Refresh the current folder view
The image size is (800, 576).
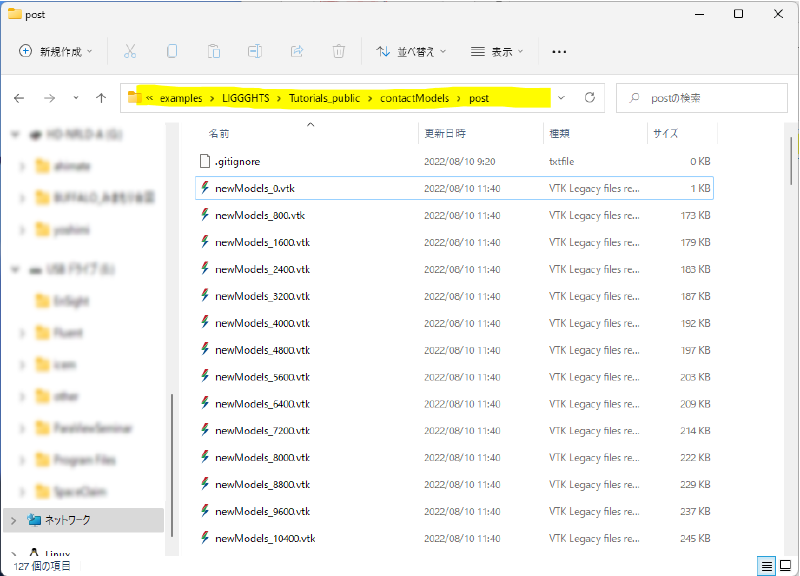(590, 98)
